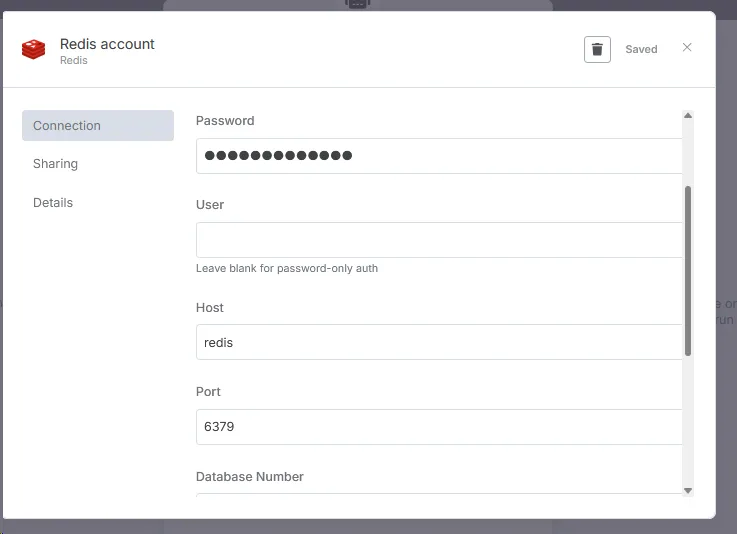The width and height of the screenshot is (737, 534).
Task: Close the Redis account dialog
Action: click(687, 47)
